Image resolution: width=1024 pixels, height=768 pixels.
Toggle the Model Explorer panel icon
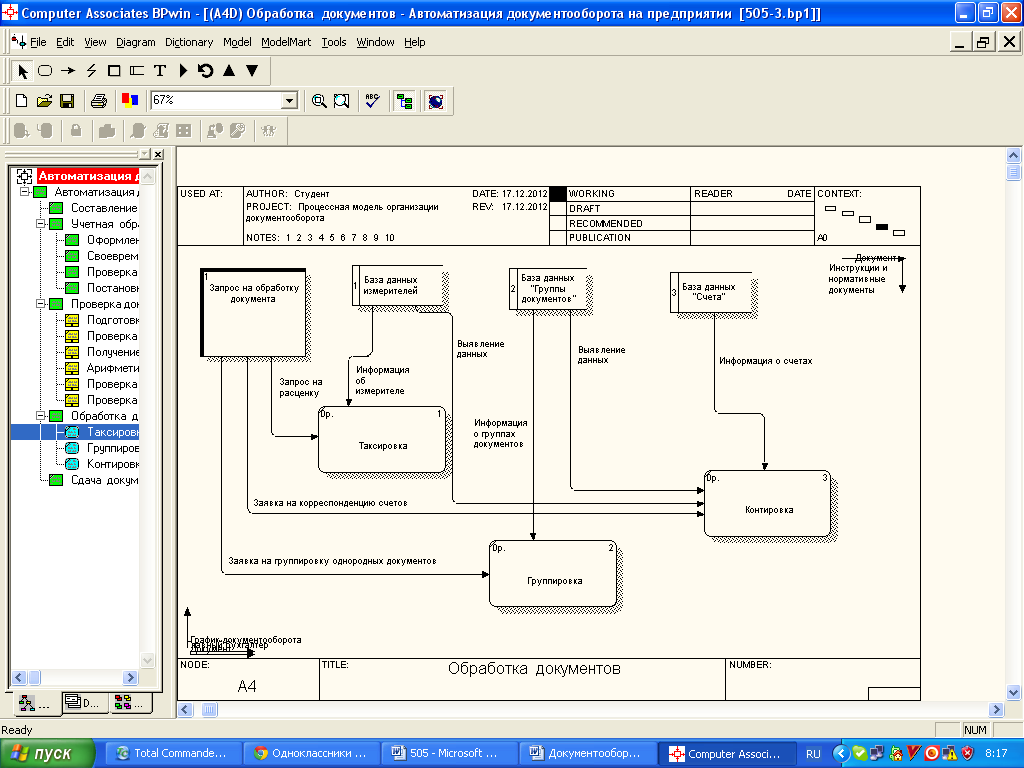pyautogui.click(x=404, y=101)
